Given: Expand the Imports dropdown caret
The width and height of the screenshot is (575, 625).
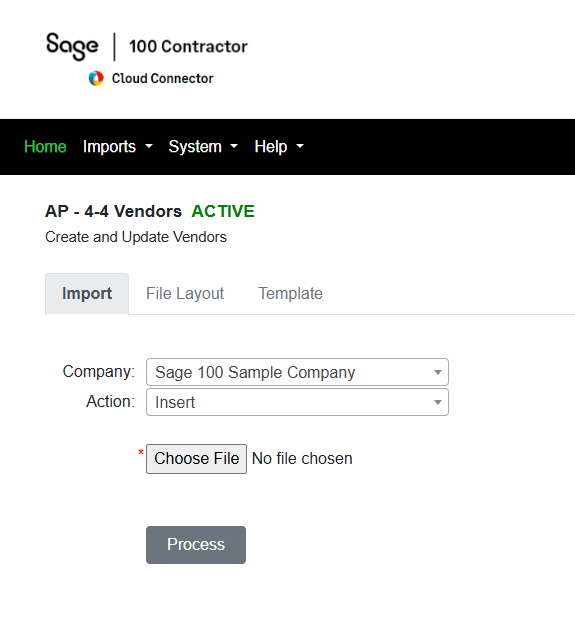Looking at the screenshot, I should point(149,147).
